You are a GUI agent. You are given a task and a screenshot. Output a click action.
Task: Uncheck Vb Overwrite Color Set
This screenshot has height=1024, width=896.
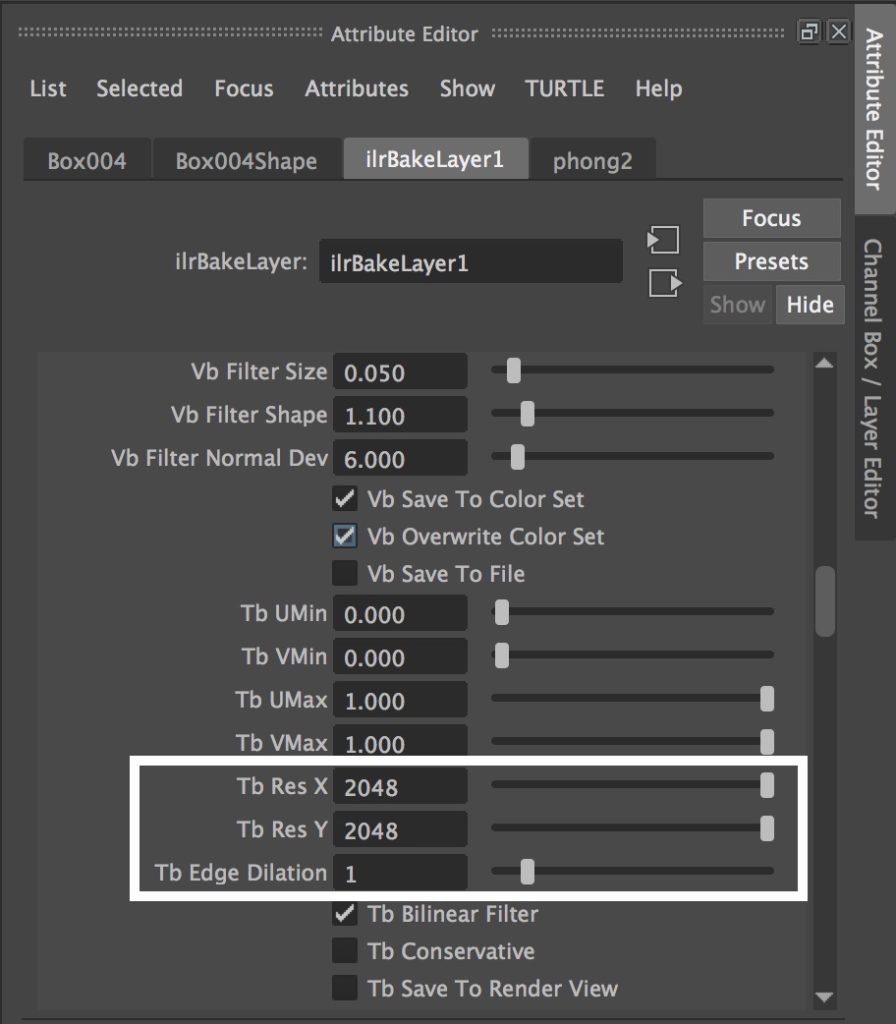pos(344,536)
